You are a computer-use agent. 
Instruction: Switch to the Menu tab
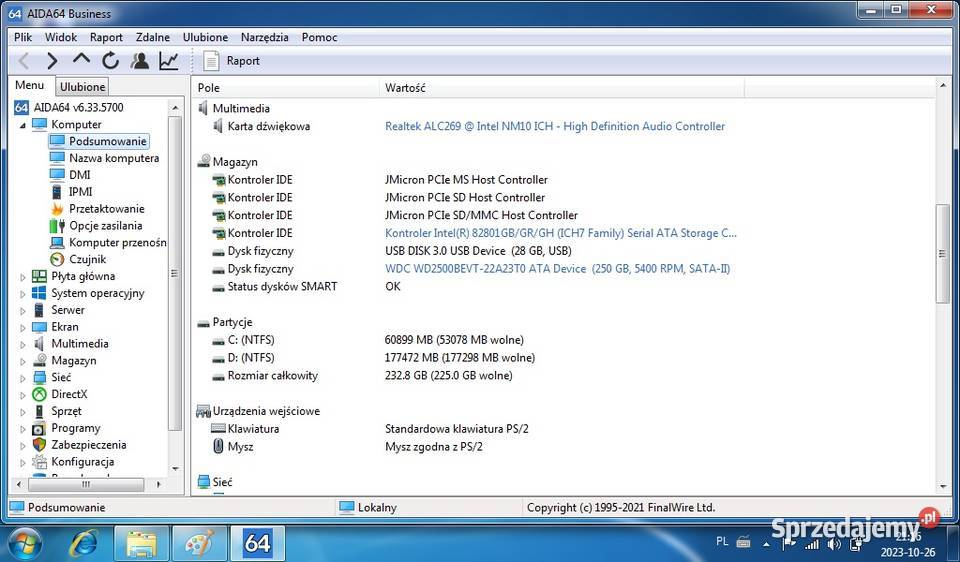[30, 85]
